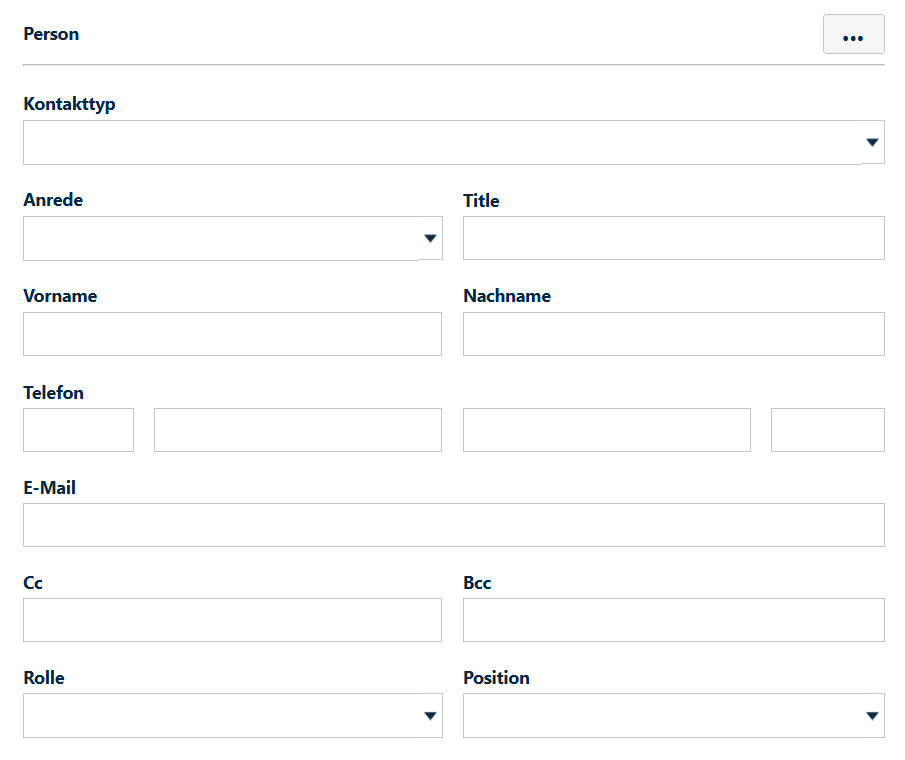Screen dimensions: 905x760
Task: Focus the Nachname text field
Action: click(x=674, y=334)
